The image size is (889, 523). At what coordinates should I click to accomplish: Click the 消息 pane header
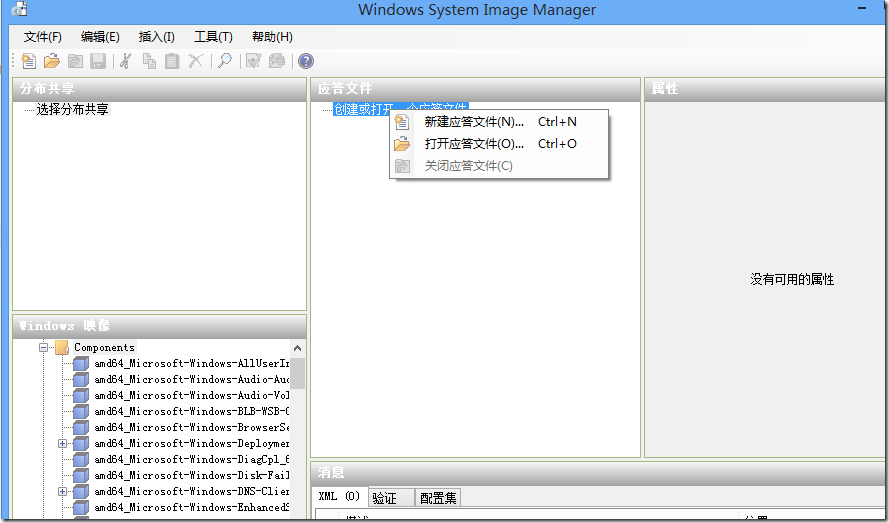(x=600, y=473)
